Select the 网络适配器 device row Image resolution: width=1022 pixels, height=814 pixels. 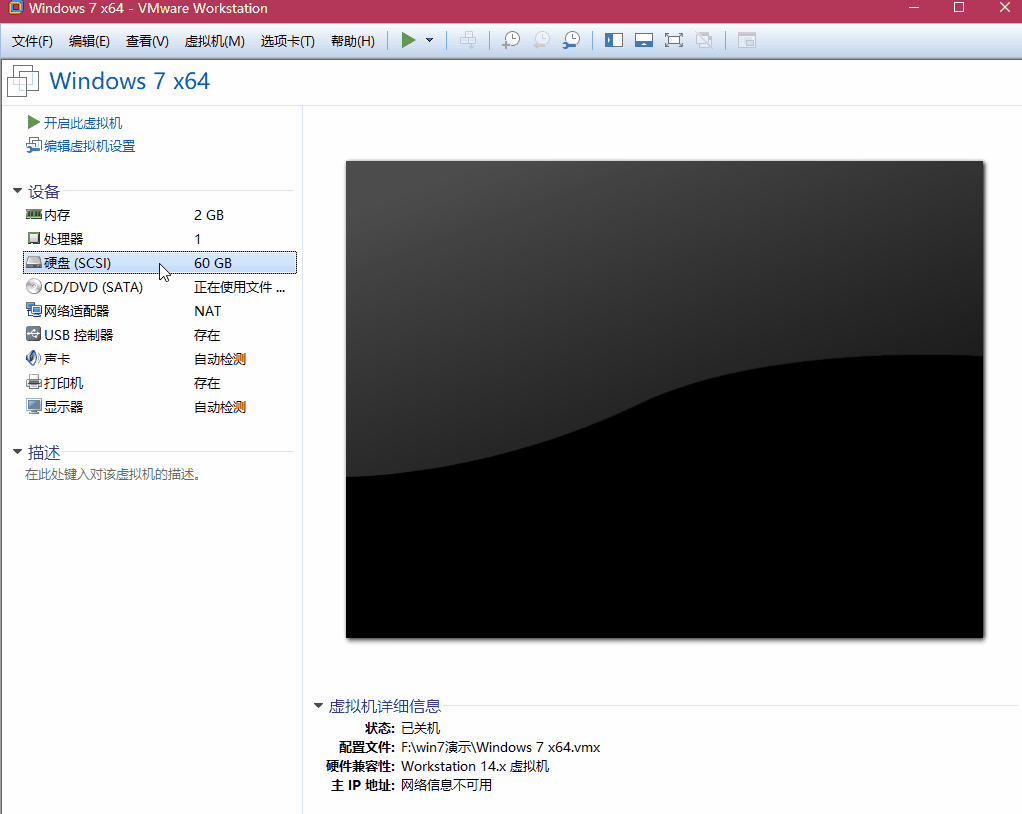tap(160, 311)
